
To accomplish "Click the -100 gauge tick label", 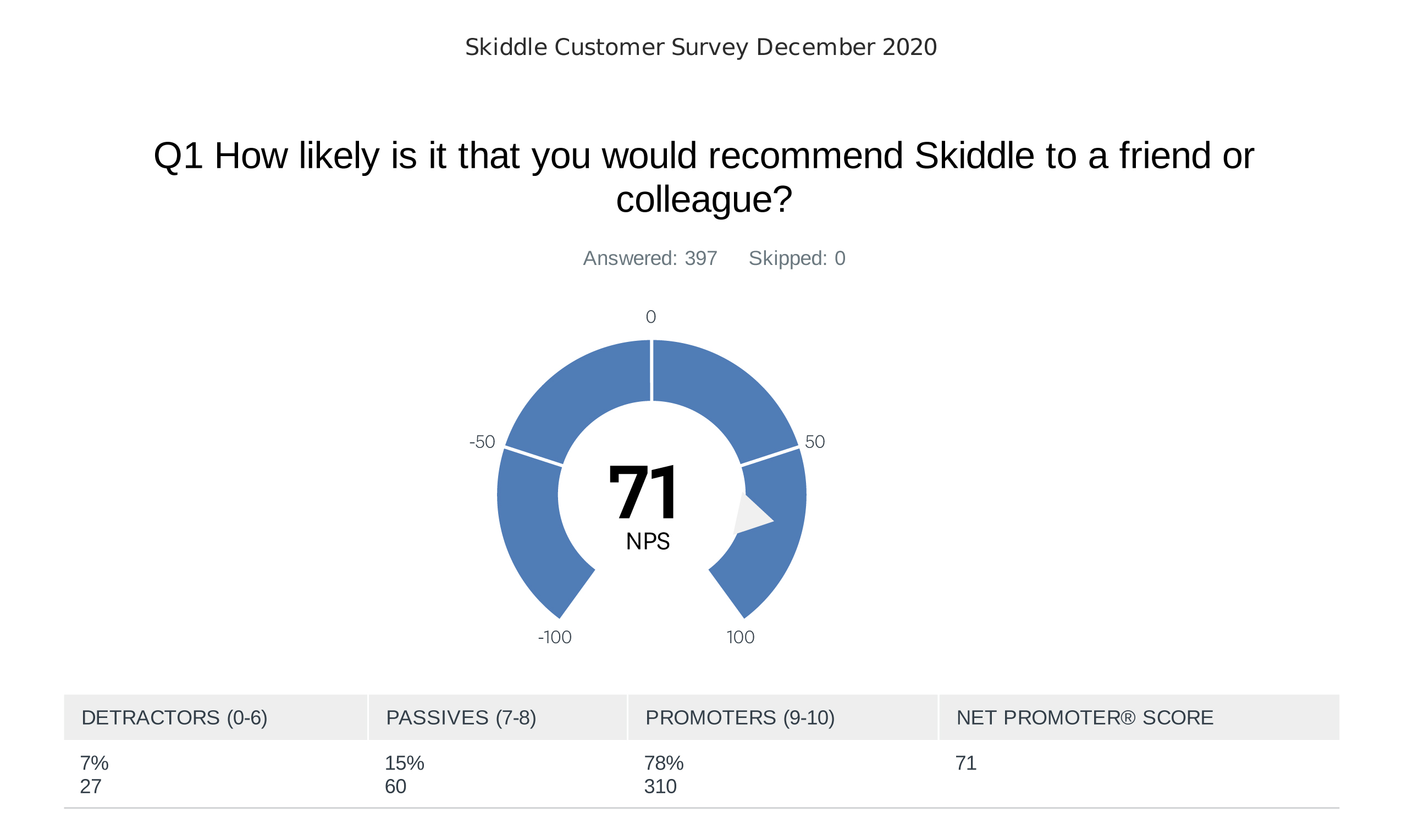I will point(555,637).
